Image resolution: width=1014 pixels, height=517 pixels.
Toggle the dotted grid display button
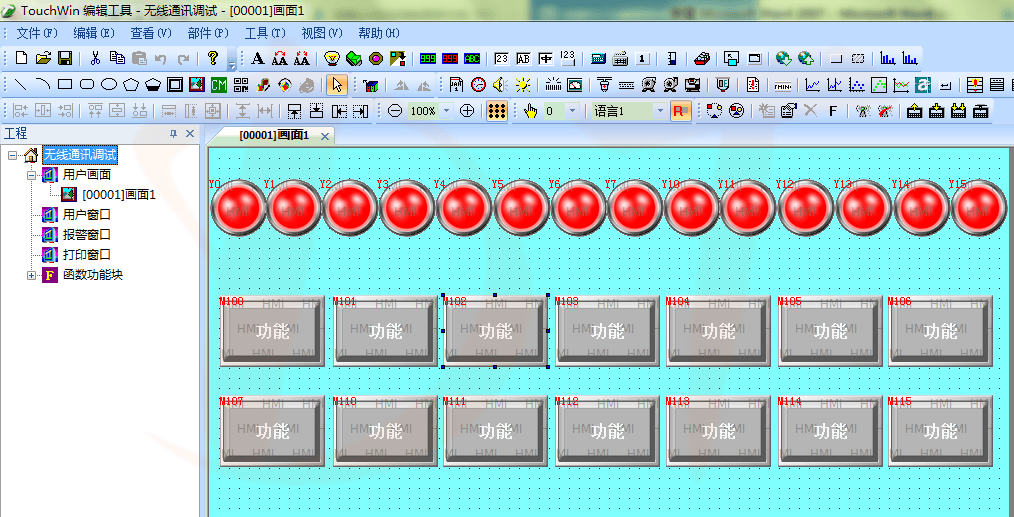[496, 111]
